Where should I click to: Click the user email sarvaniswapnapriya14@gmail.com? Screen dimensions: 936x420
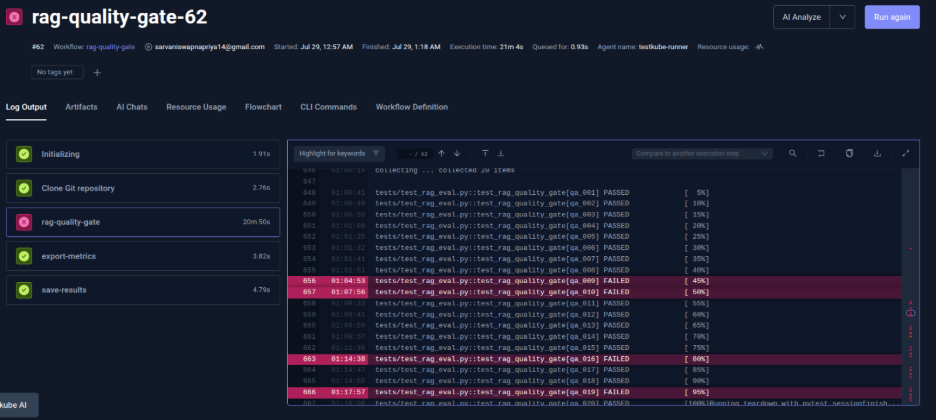pyautogui.click(x=209, y=47)
